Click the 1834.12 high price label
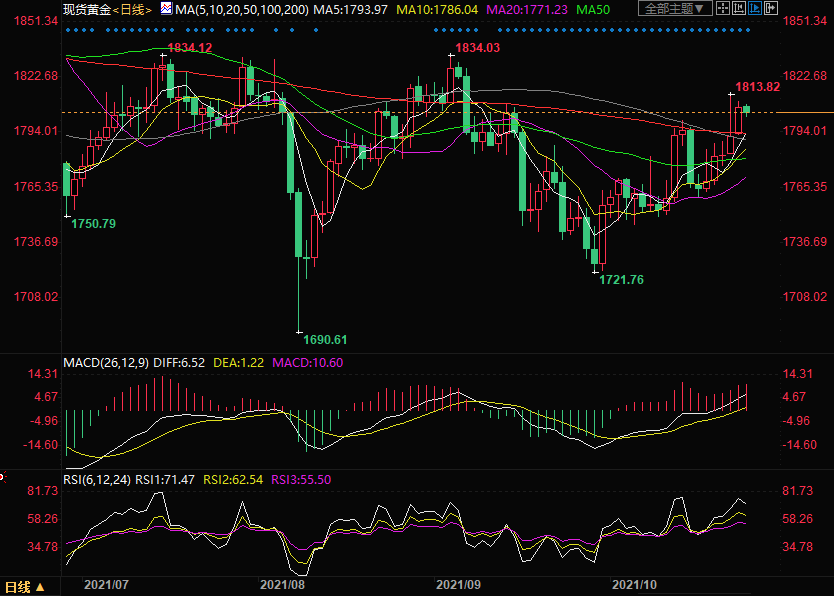Image resolution: width=834 pixels, height=596 pixels. [190, 48]
